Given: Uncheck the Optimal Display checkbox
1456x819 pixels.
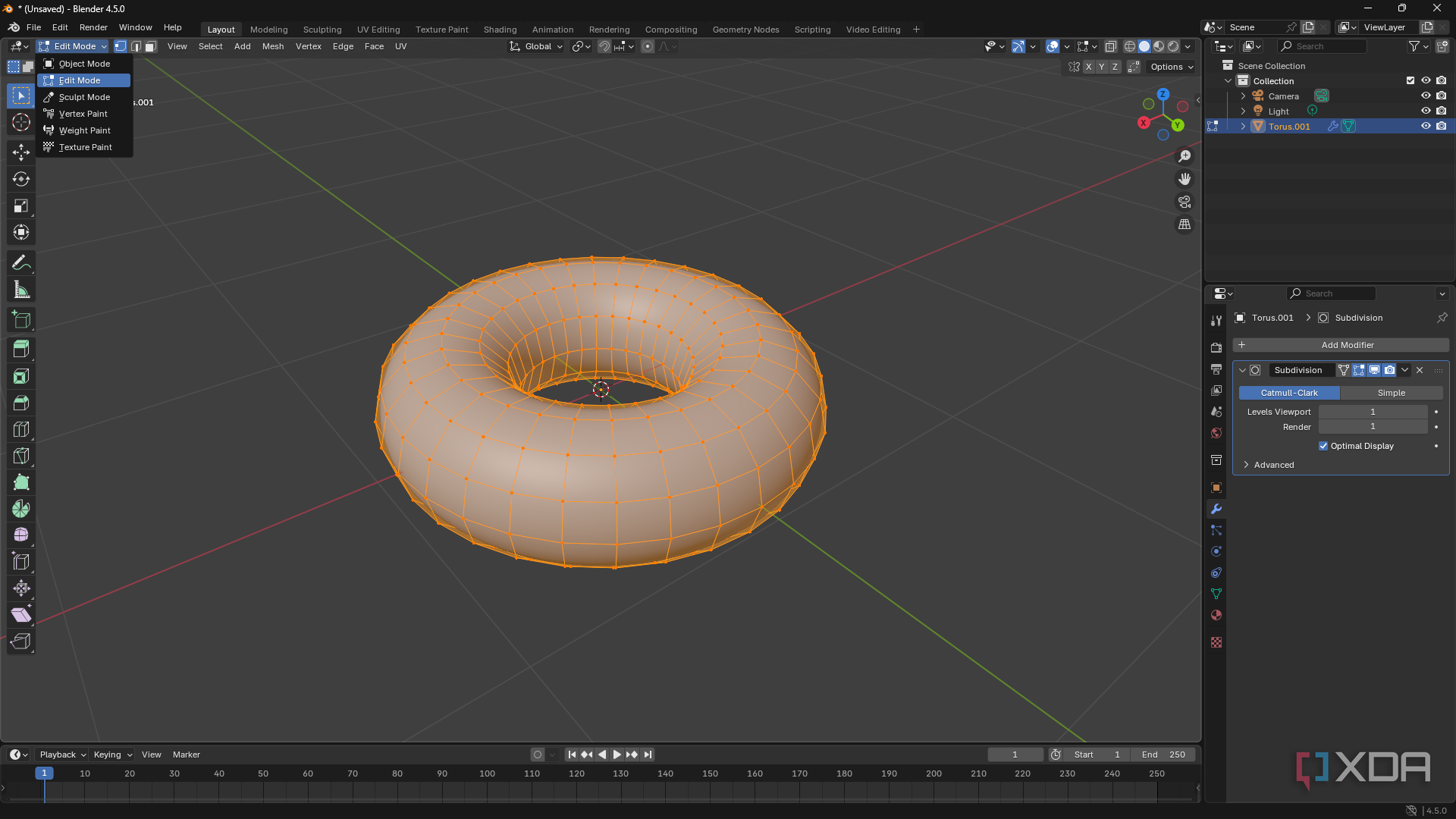Looking at the screenshot, I should tap(1323, 446).
